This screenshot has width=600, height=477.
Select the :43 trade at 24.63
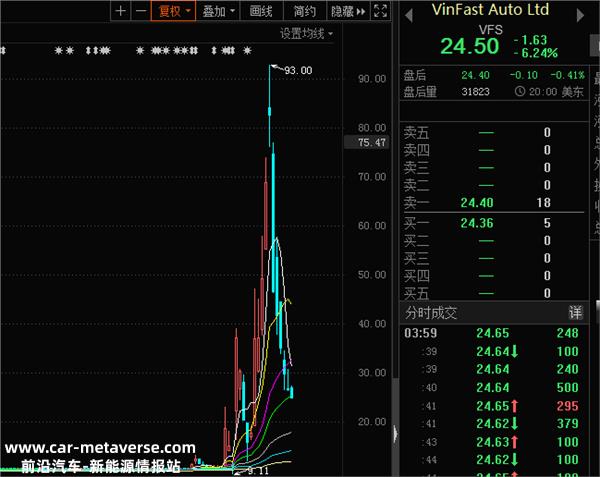(494, 442)
